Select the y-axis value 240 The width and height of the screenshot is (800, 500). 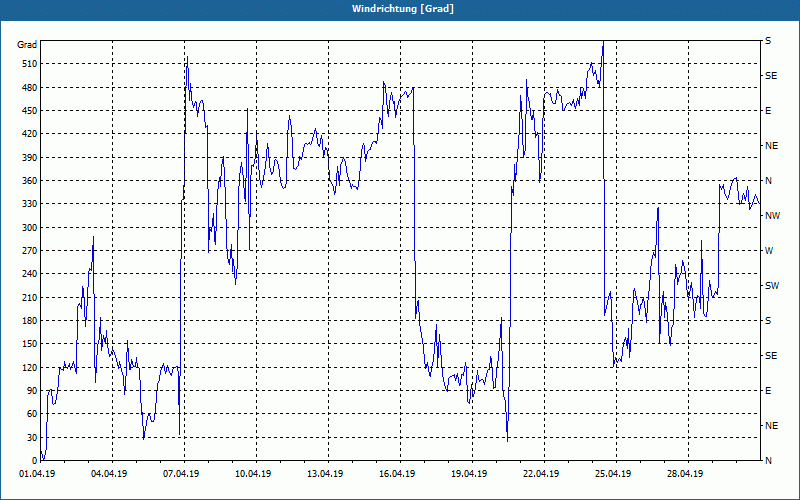tap(30, 274)
